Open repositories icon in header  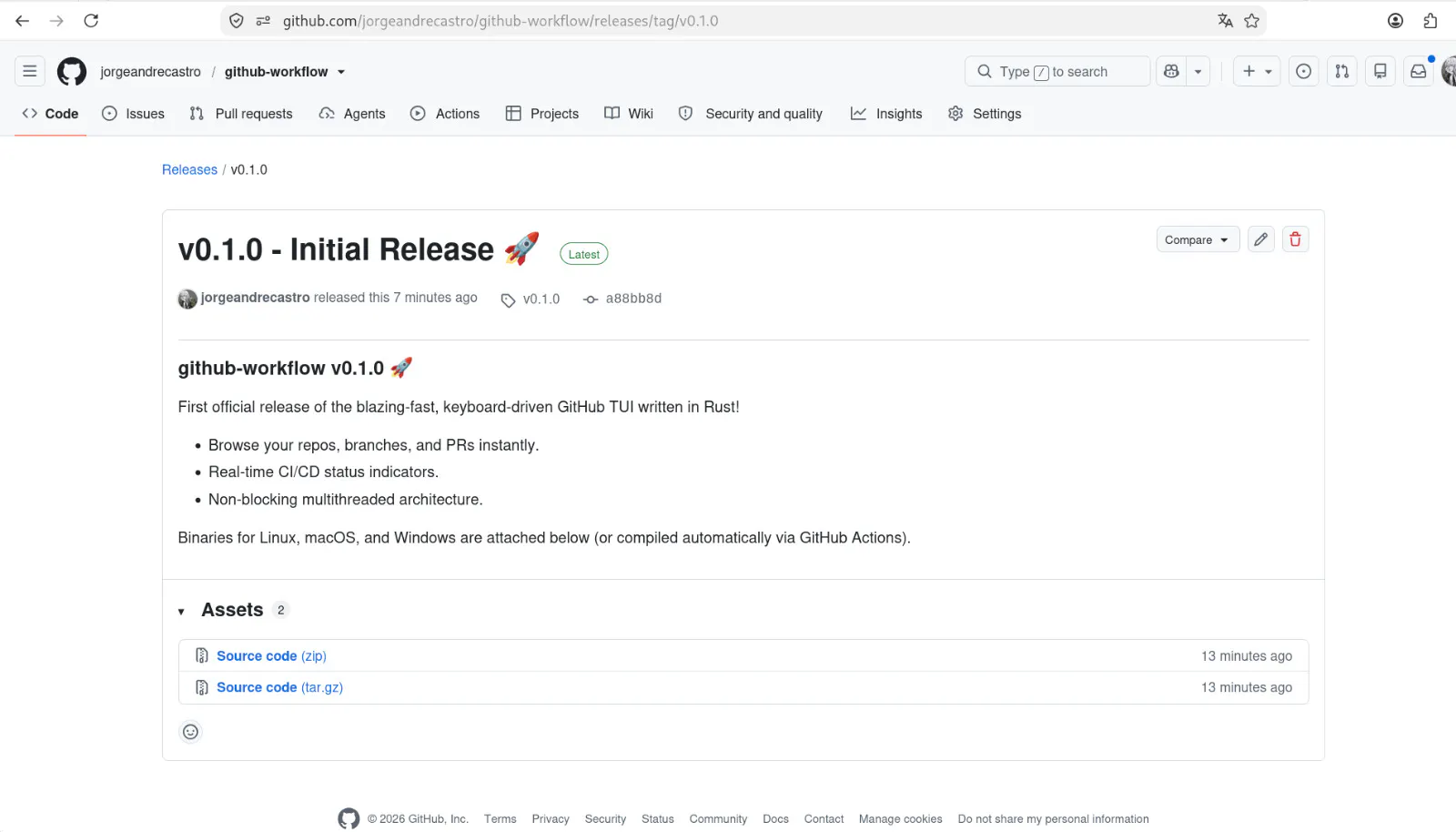[x=1380, y=71]
